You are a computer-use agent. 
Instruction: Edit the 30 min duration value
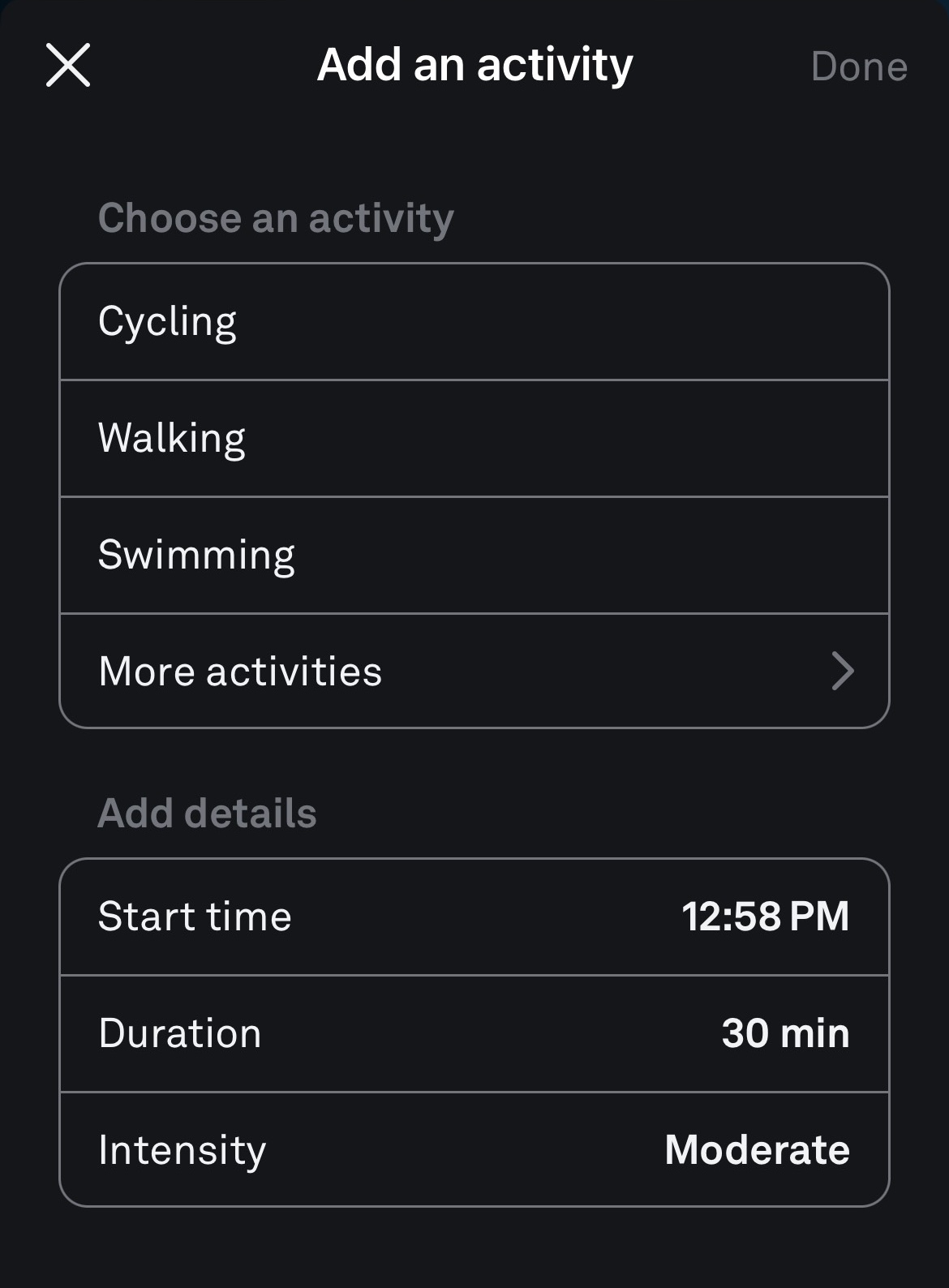pos(785,1033)
